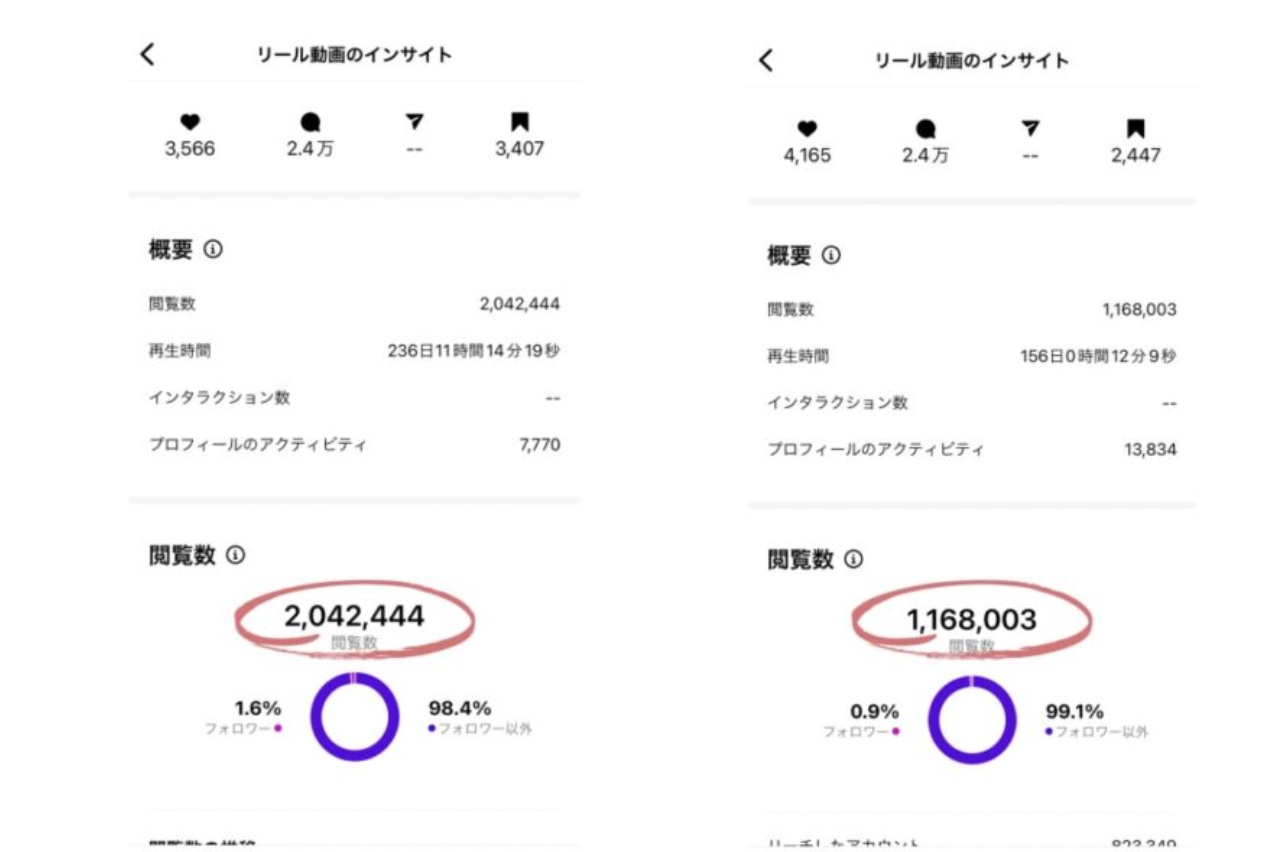The image size is (1268, 852).
Task: Tap the bookmark icon above 2,447
Action: 1135,128
